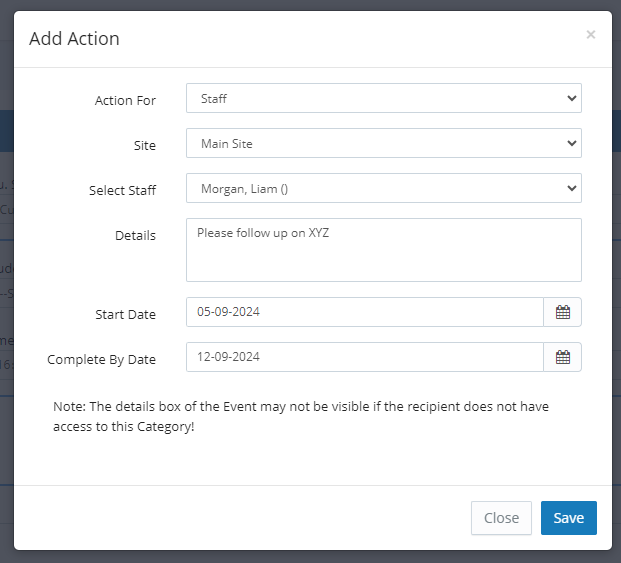This screenshot has width=621, height=563.
Task: Save the new action
Action: pyautogui.click(x=568, y=518)
